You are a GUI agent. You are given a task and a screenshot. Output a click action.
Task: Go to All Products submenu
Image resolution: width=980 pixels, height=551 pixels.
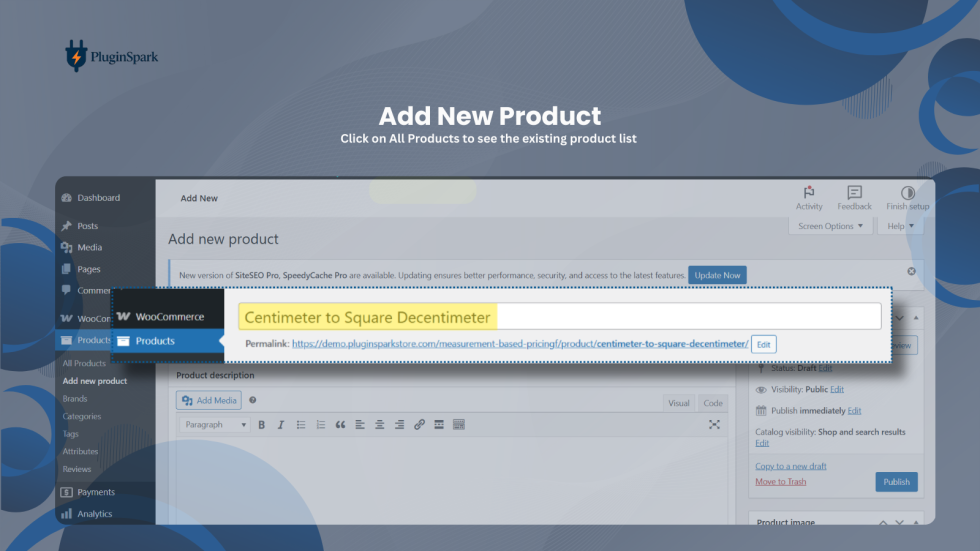click(84, 363)
